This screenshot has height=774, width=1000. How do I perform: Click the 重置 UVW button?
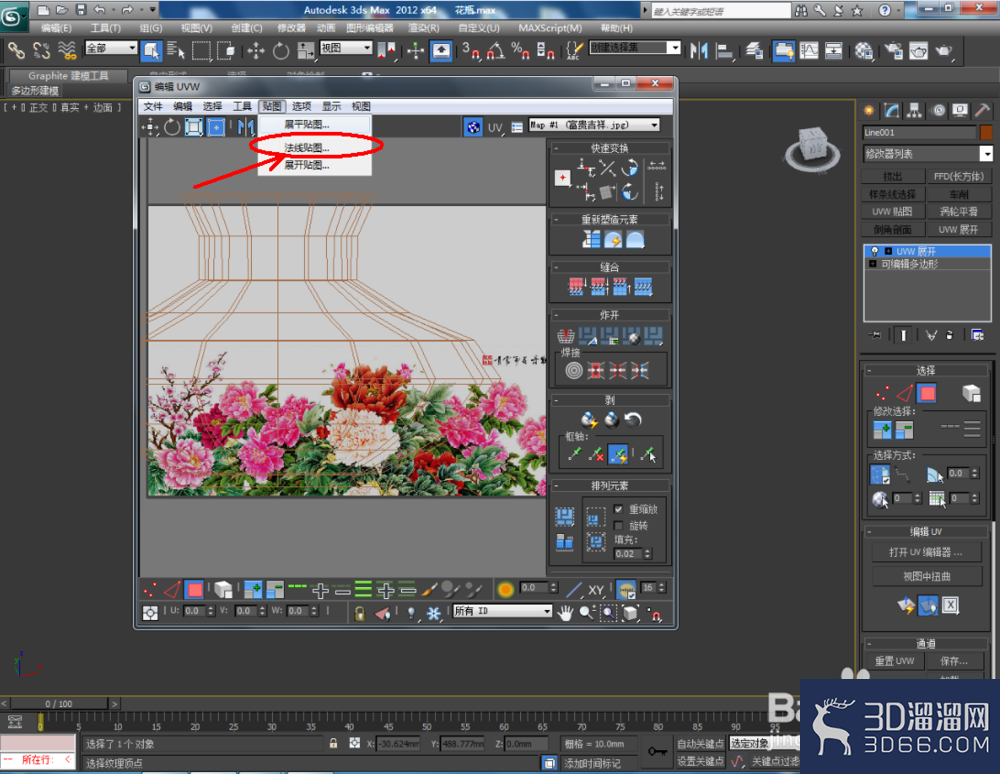[894, 661]
